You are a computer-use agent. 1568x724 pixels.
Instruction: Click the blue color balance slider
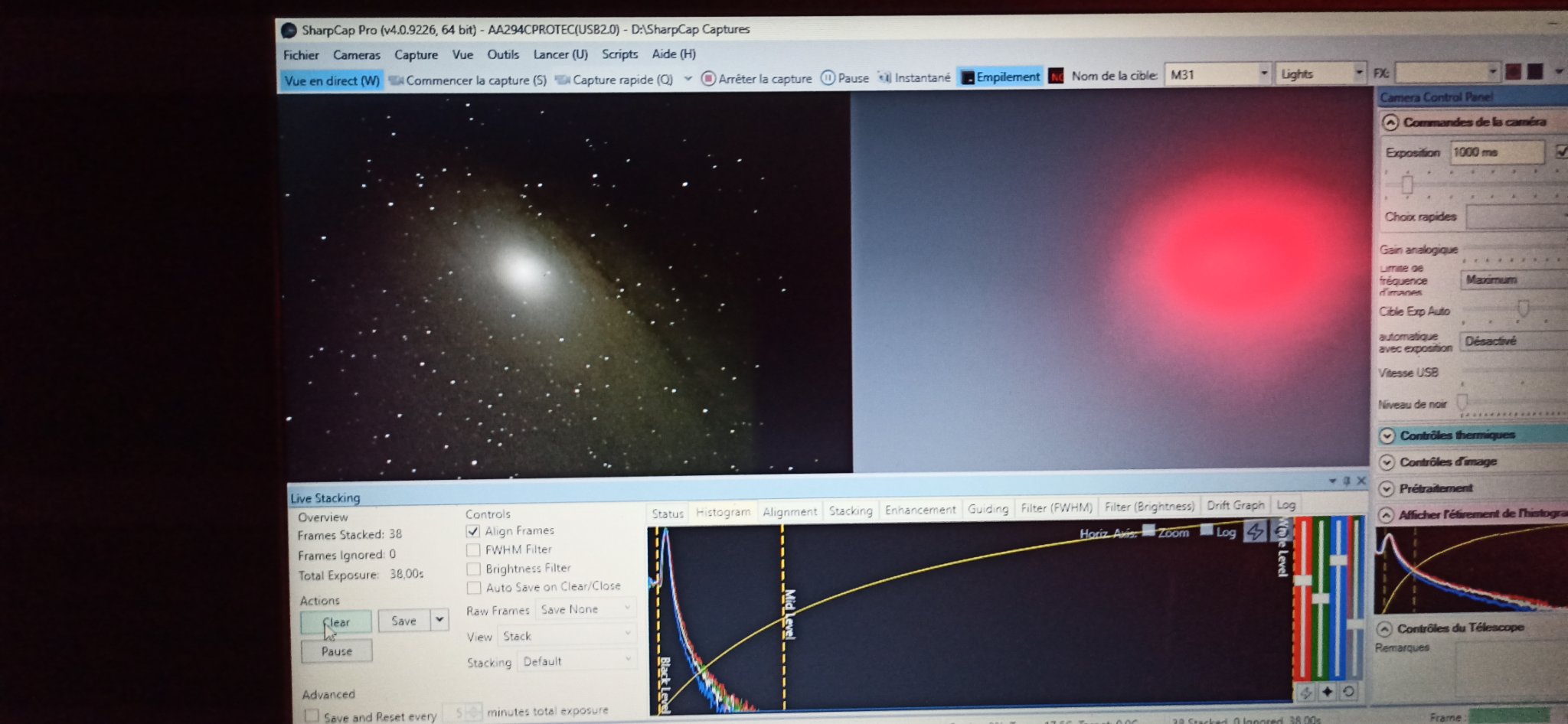(1338, 560)
